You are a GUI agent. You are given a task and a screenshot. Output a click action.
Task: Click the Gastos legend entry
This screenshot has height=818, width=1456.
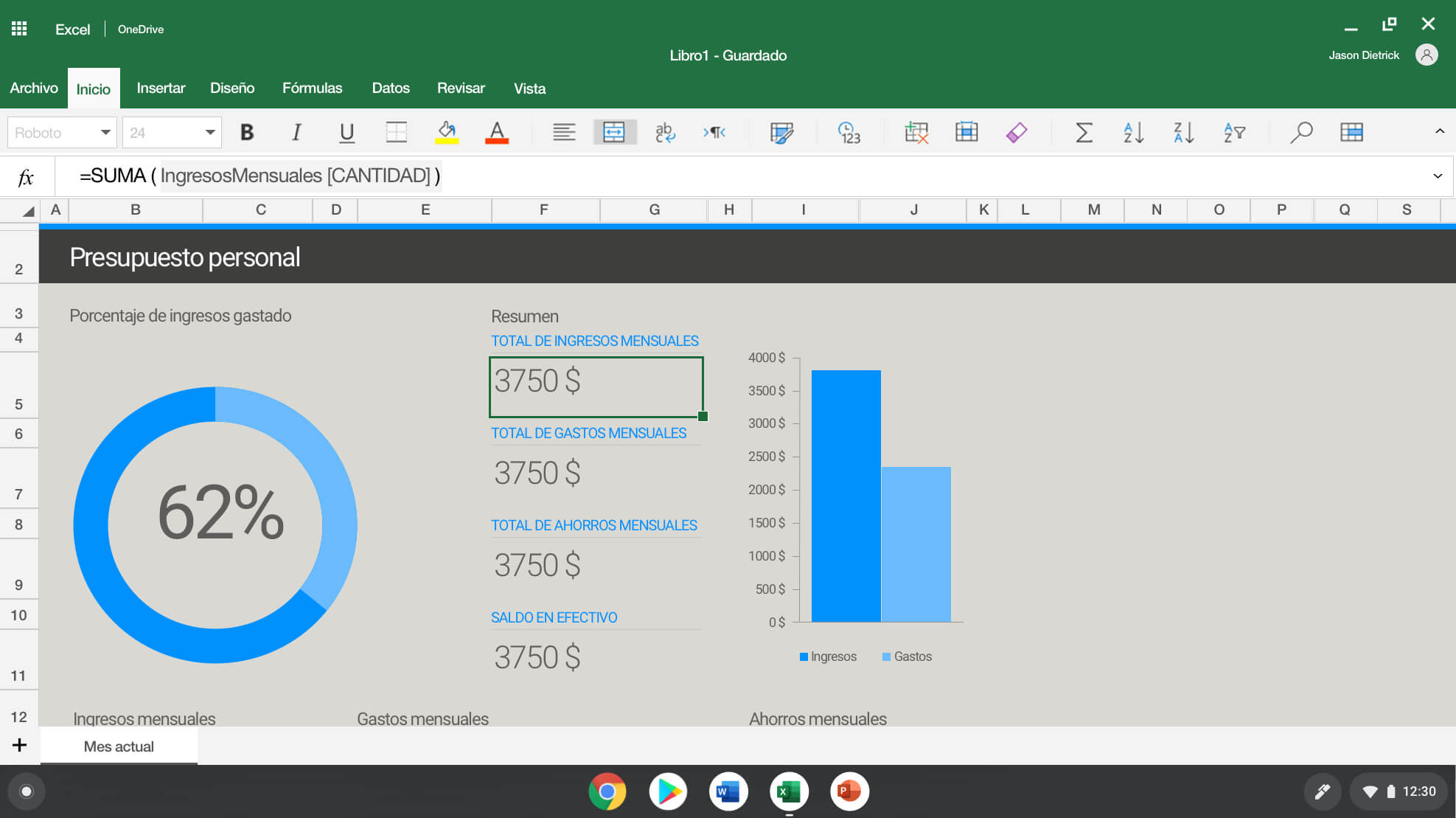(907, 656)
